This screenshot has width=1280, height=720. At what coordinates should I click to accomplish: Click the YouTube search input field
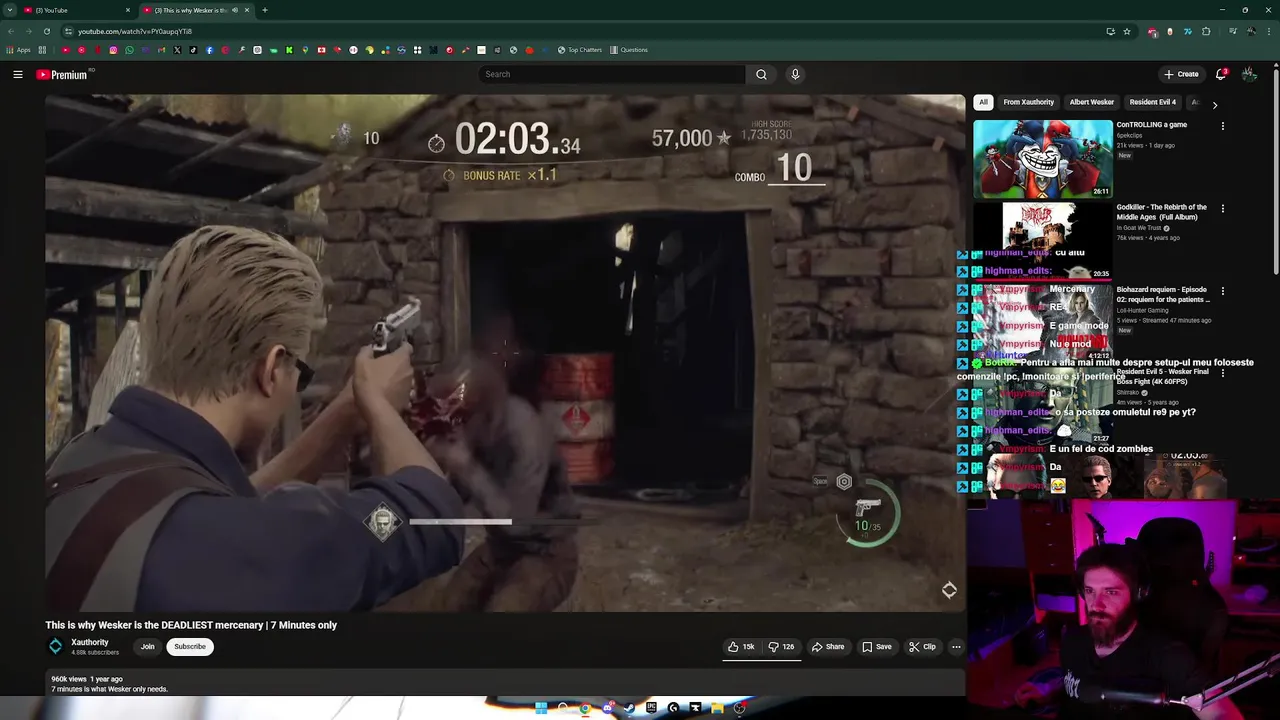[612, 74]
